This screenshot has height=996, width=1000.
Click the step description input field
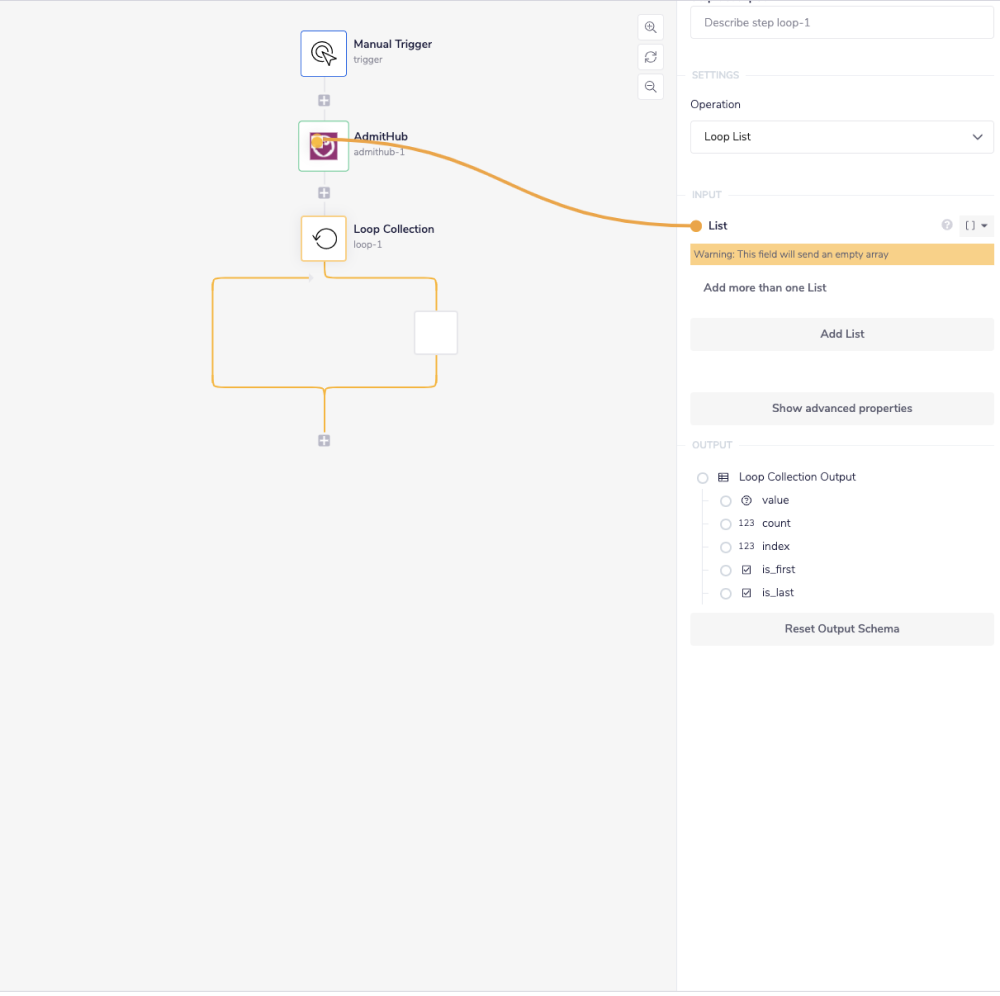click(x=841, y=22)
